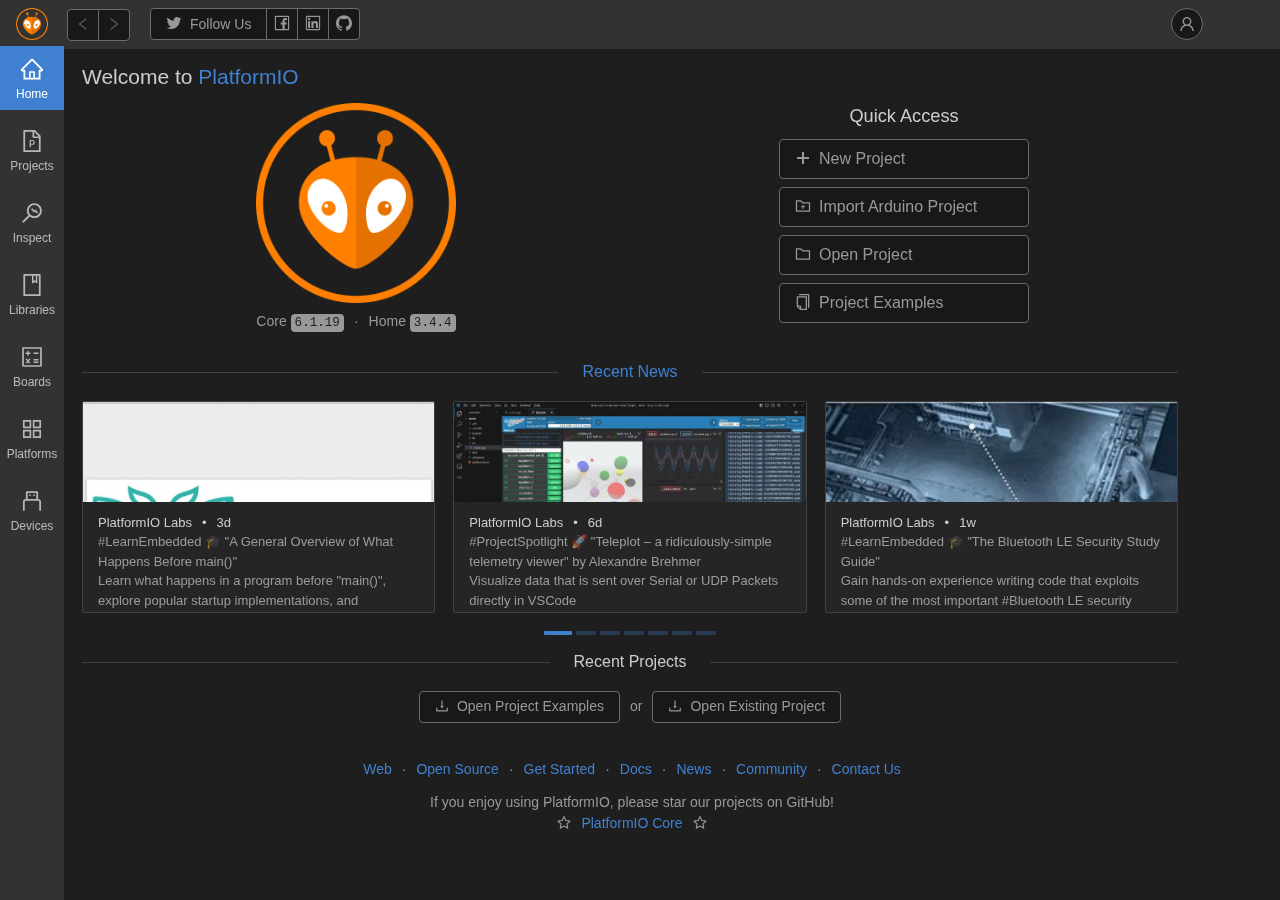Click the PlatformIO logo in top-left corner

pos(32,24)
